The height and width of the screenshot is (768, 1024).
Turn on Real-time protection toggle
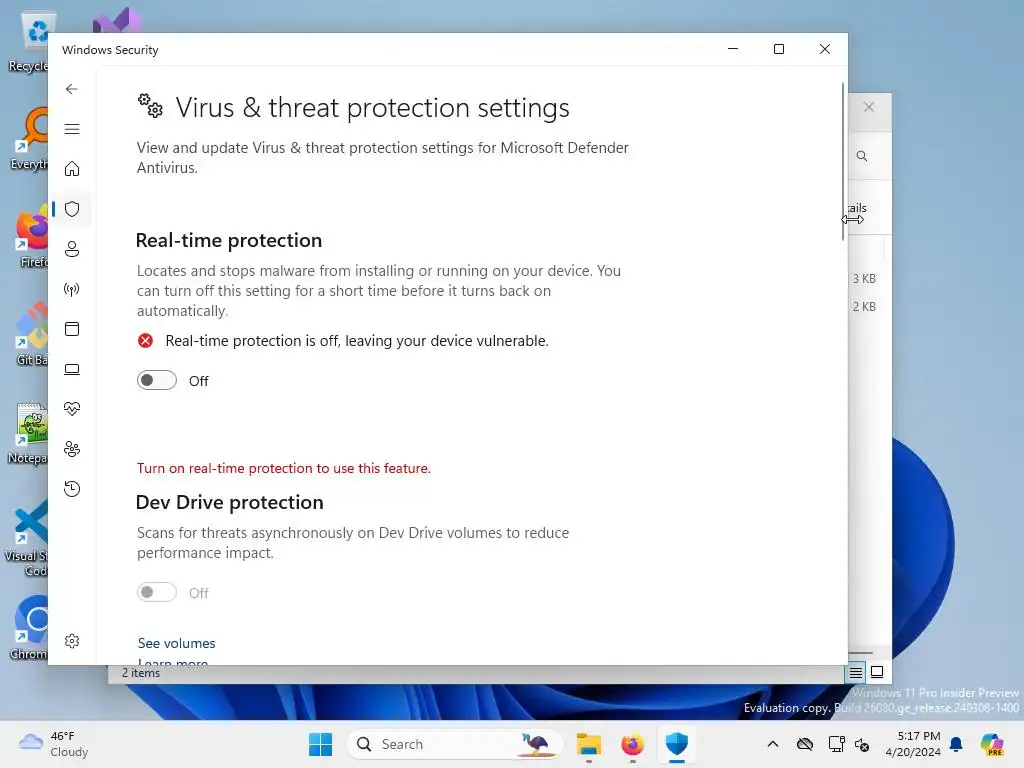pos(157,380)
